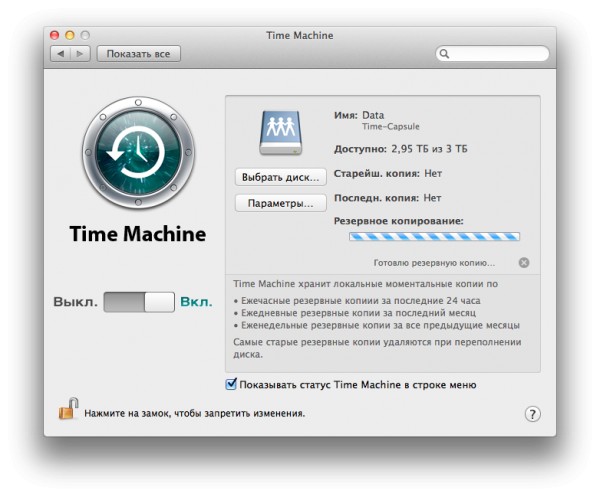Image resolution: width=600 pixels, height=497 pixels.
Task: Click the disk name Data
Action: click(373, 115)
